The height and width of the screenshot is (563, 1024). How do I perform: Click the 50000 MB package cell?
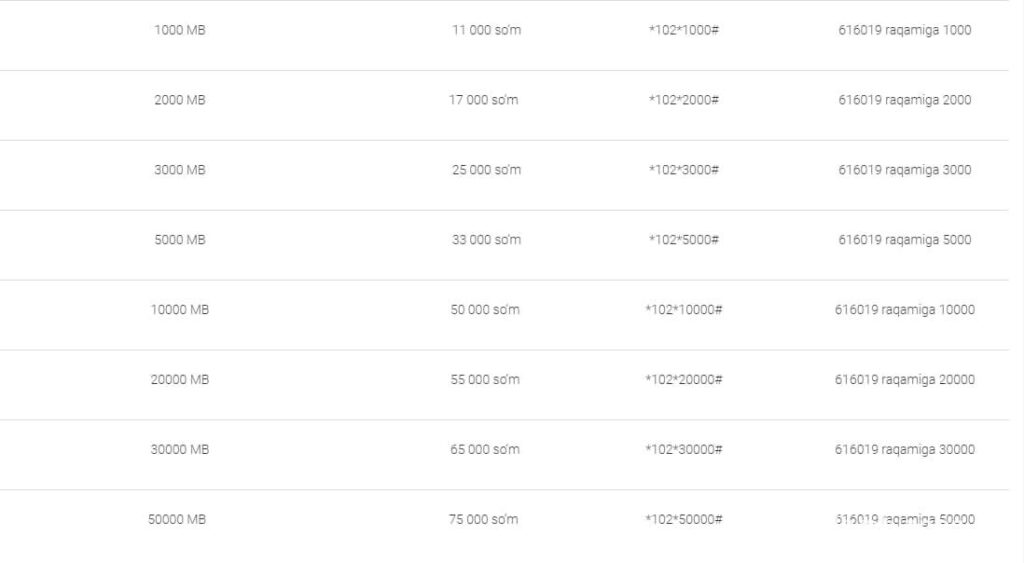(177, 520)
